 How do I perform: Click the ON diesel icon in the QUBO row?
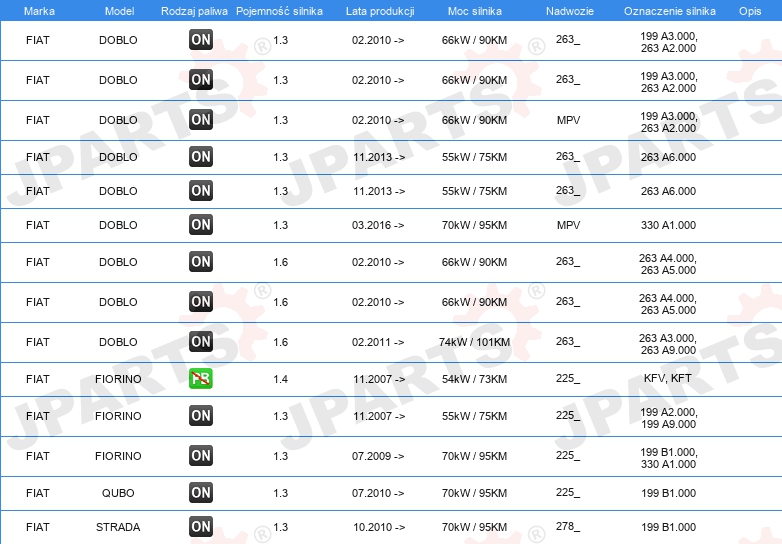pos(201,493)
